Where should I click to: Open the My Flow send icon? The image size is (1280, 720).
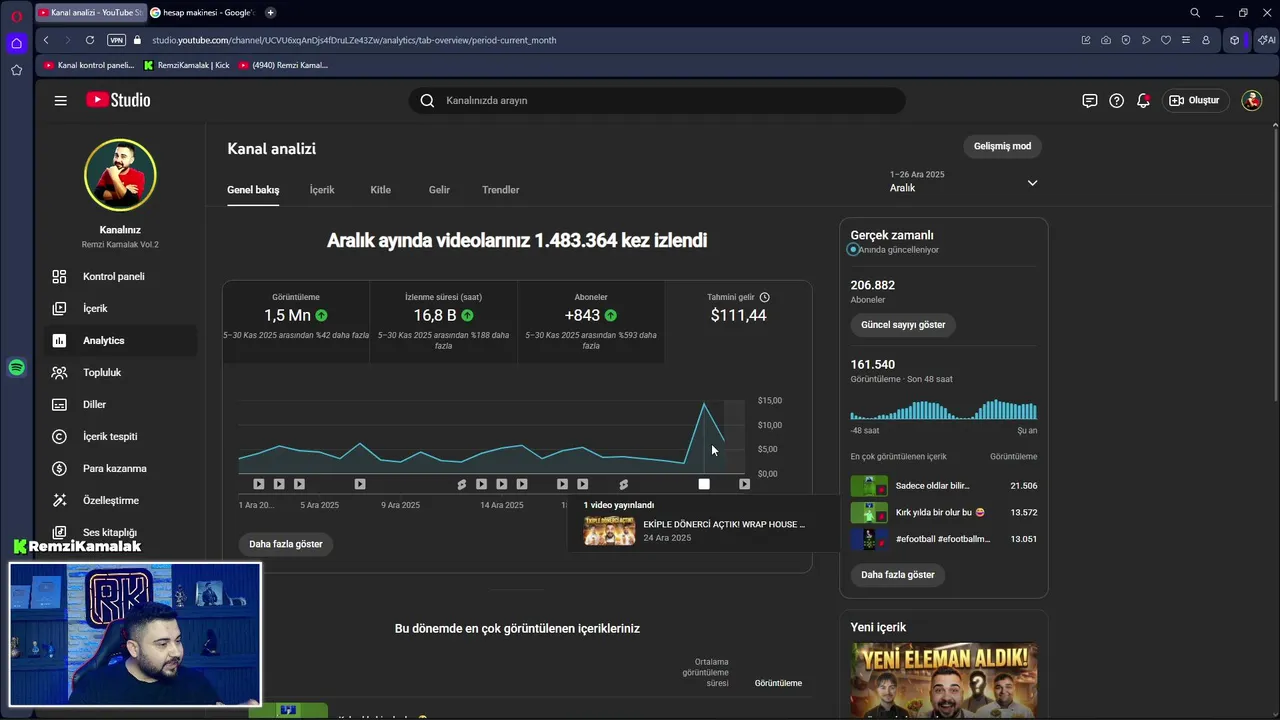coord(1146,40)
